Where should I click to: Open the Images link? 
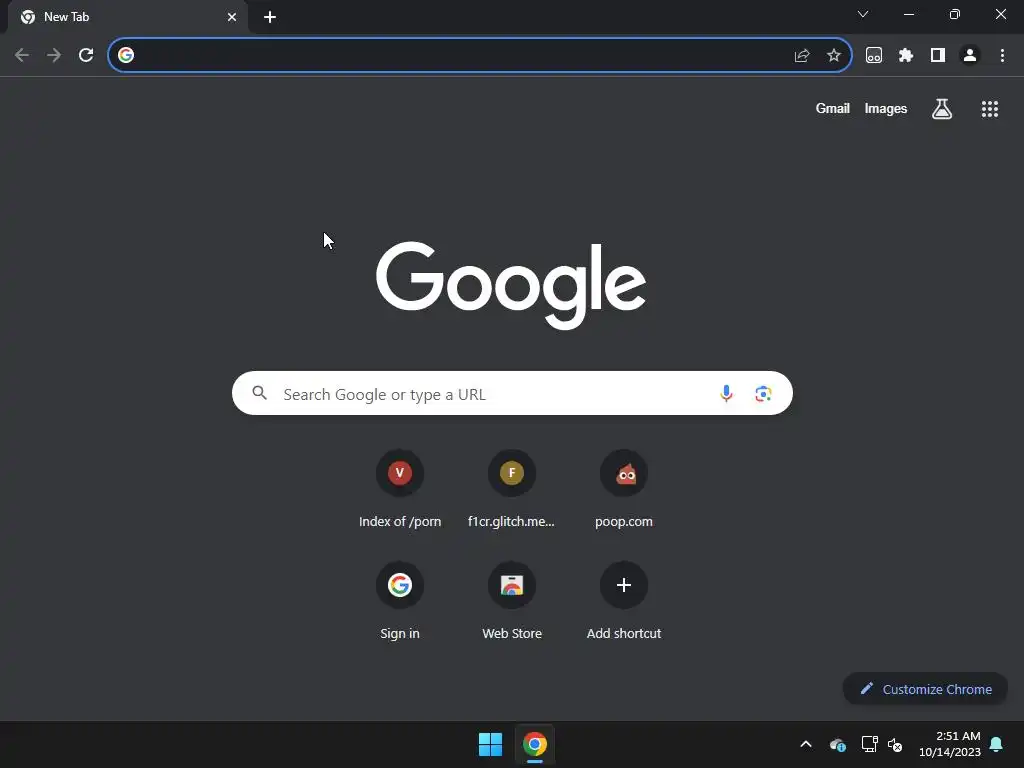click(886, 108)
